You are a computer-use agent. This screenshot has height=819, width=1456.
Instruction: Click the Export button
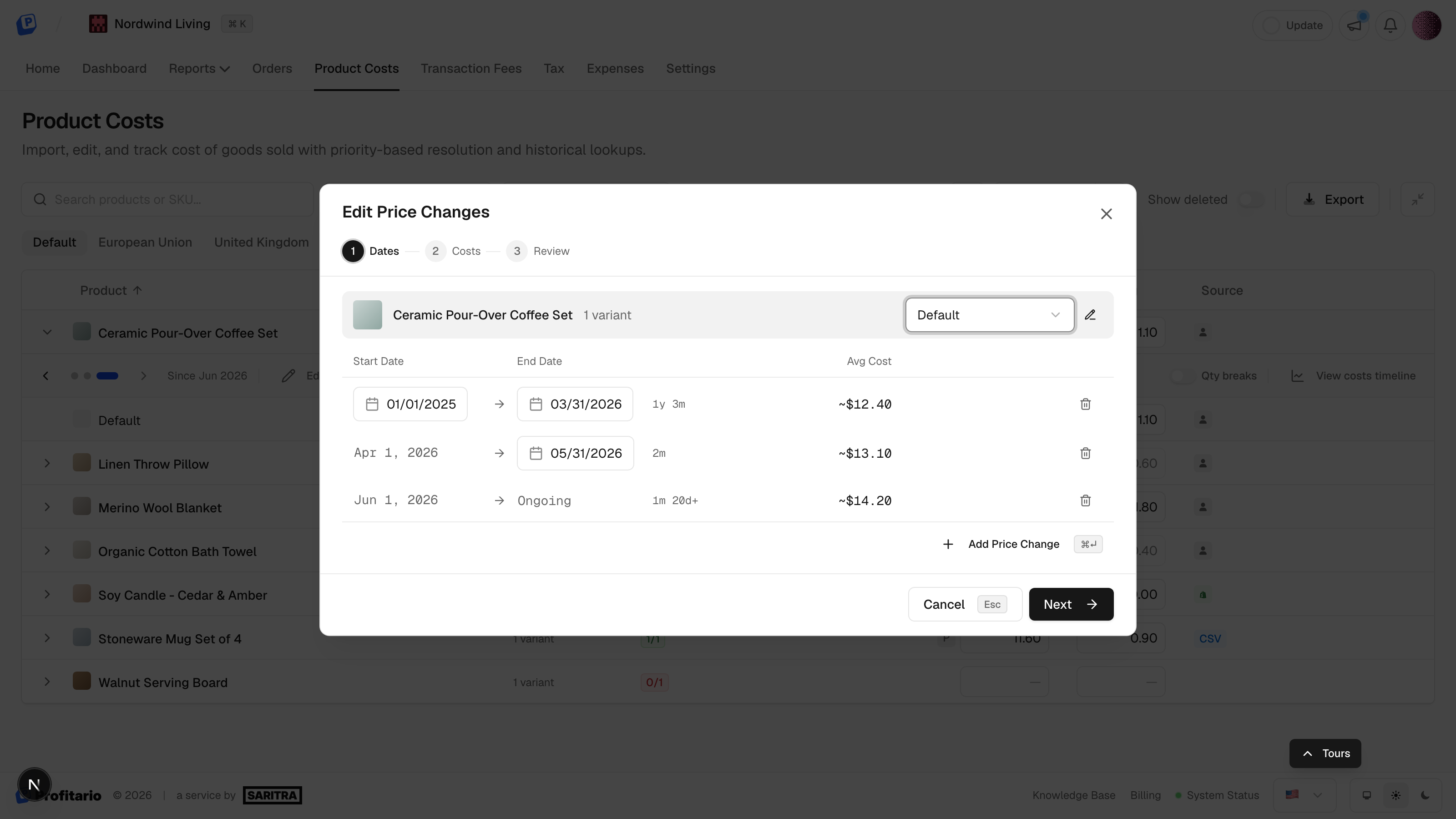tap(1333, 200)
